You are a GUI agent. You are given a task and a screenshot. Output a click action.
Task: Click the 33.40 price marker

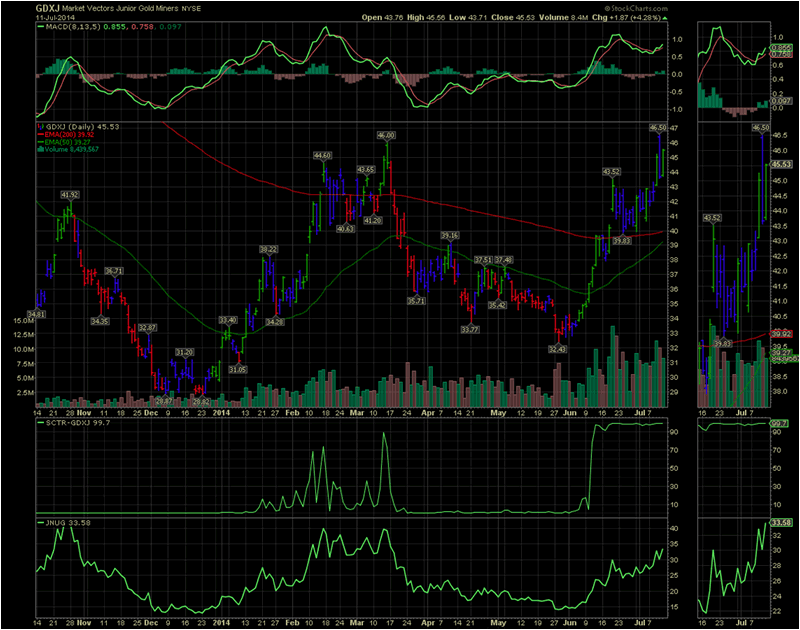[228, 320]
